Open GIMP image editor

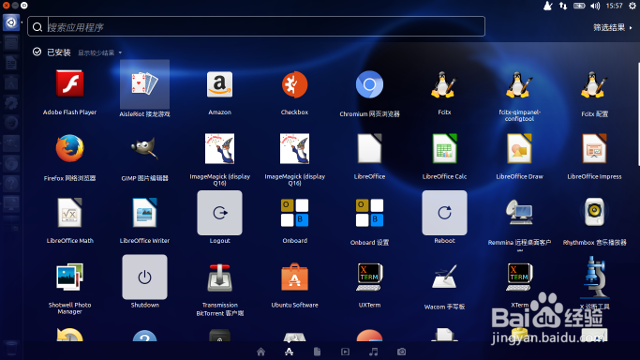[144, 148]
